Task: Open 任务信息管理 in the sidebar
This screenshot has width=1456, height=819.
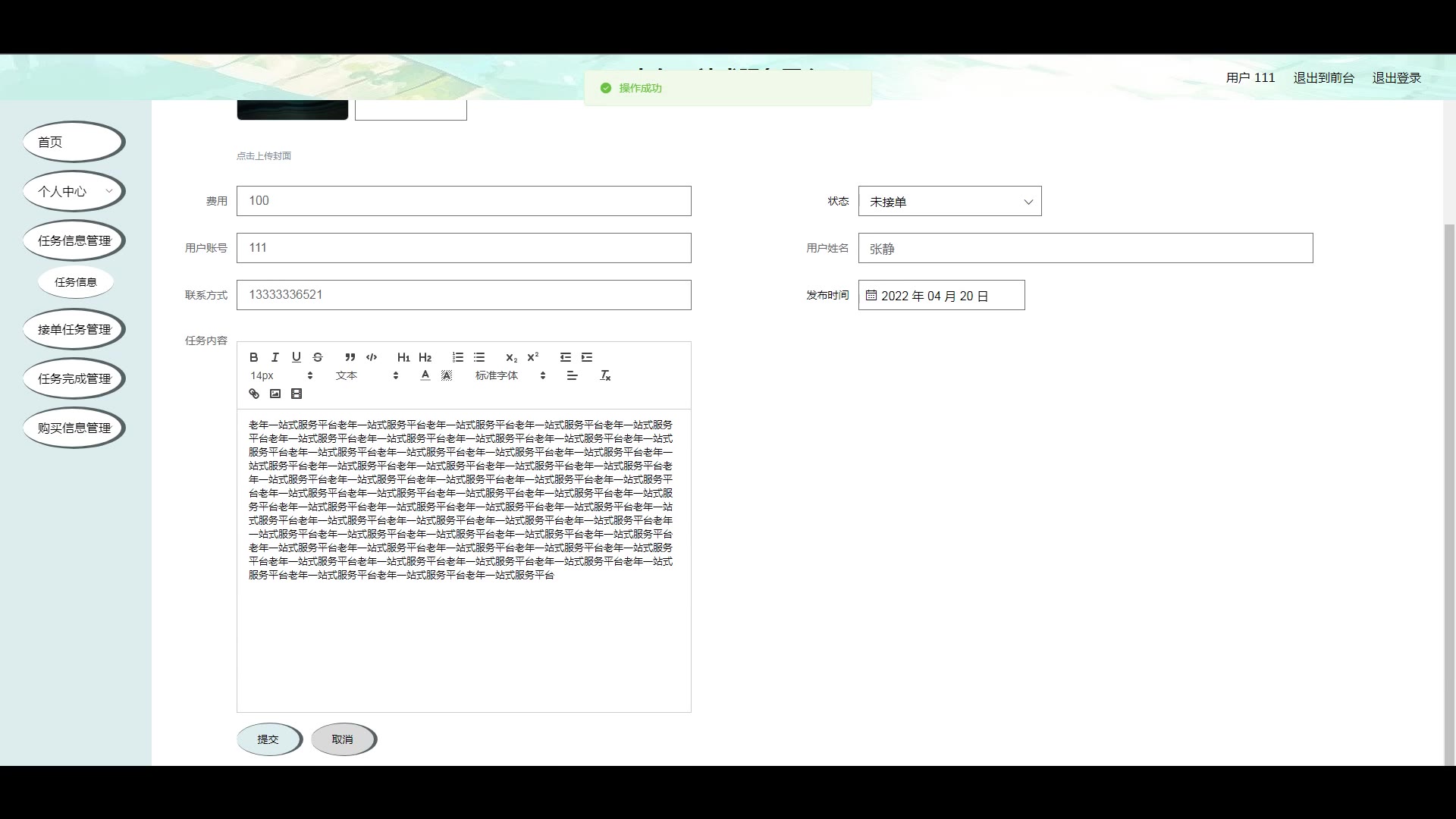Action: 74,240
